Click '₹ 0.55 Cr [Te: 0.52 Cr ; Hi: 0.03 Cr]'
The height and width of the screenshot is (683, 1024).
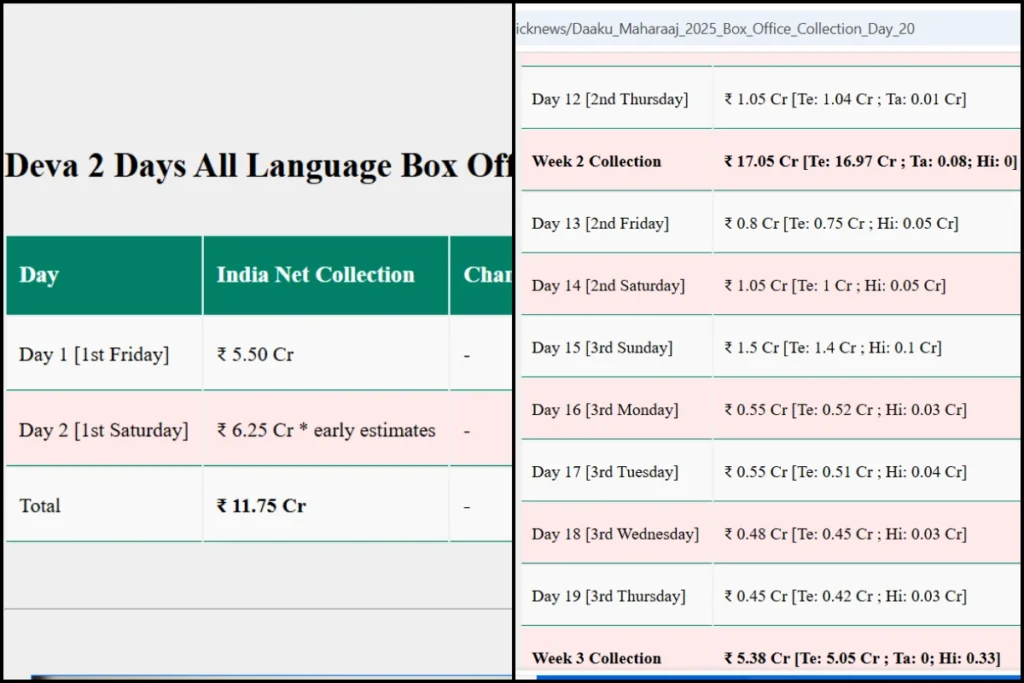(845, 409)
